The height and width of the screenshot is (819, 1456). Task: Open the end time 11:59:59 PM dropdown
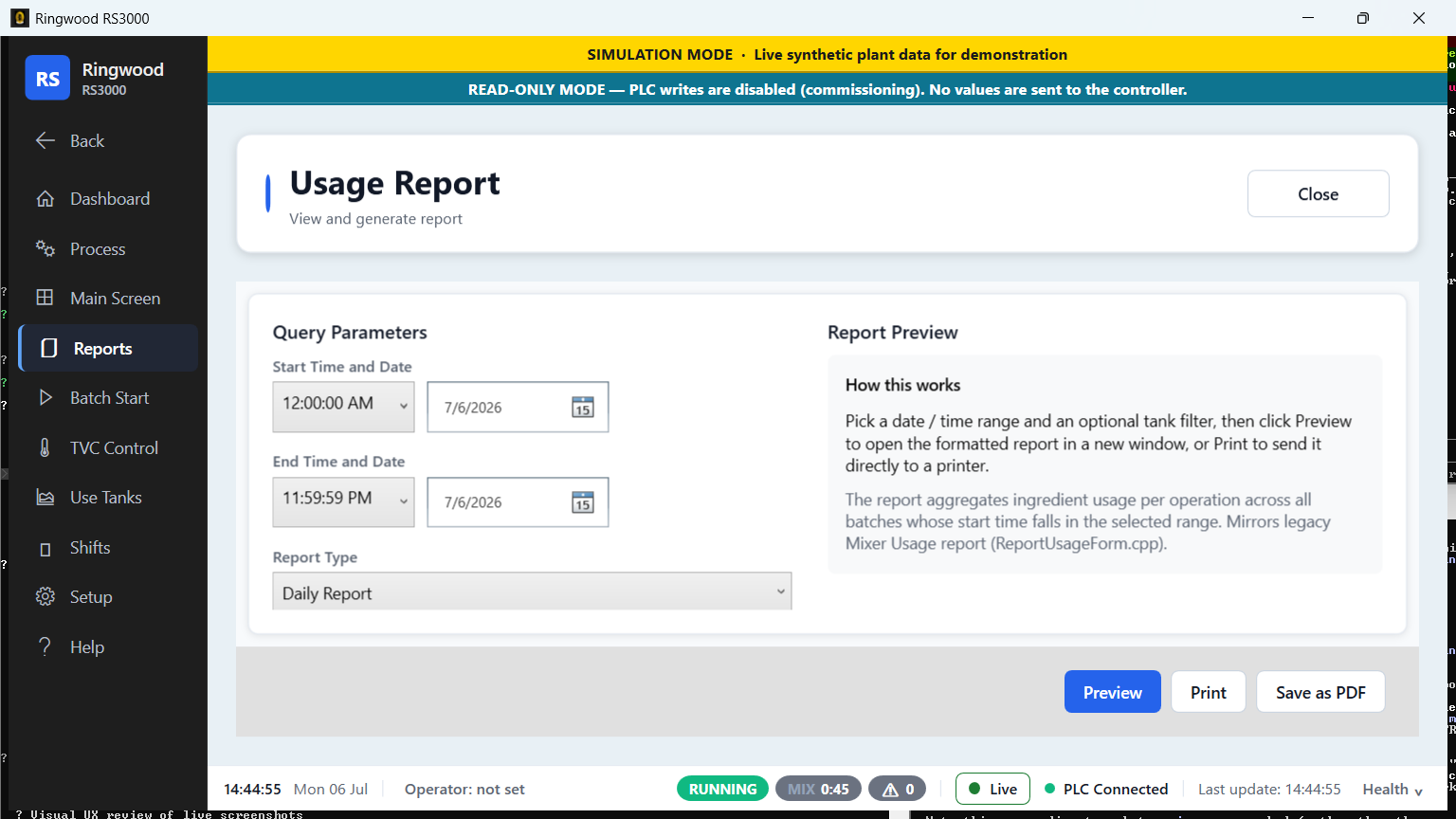coord(343,501)
